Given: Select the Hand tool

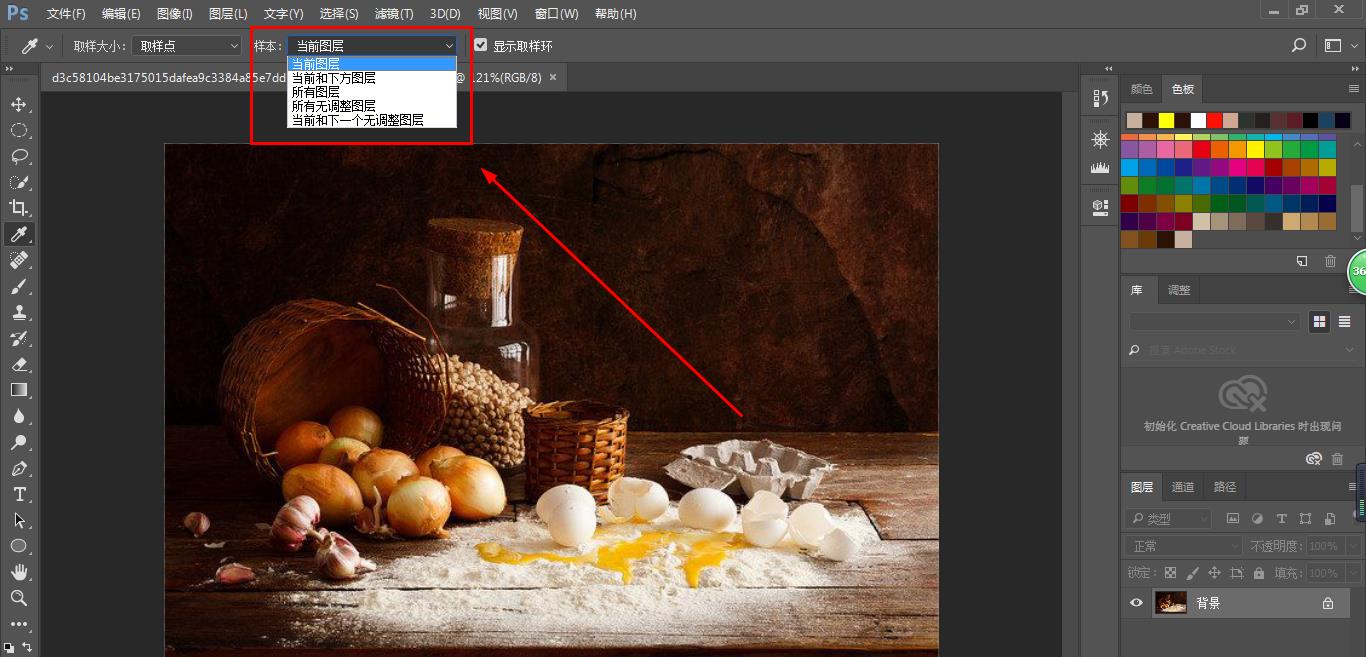Looking at the screenshot, I should [x=18, y=572].
